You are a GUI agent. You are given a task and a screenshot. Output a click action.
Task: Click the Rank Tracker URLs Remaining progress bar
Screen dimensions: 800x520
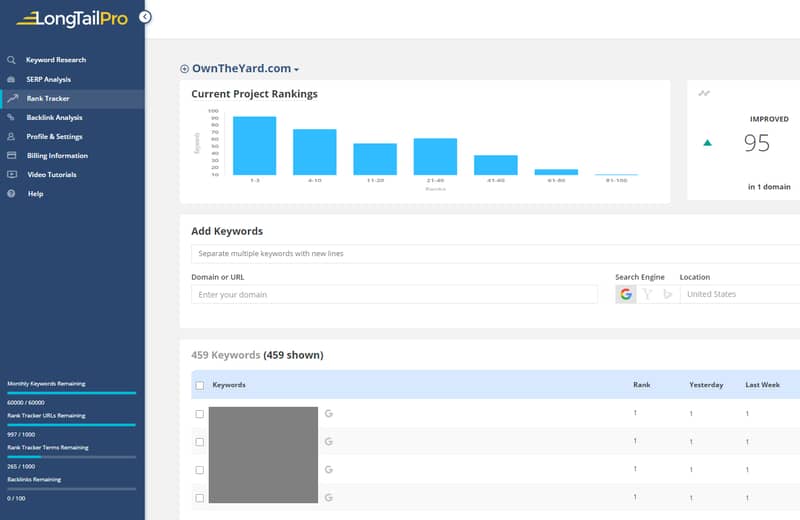(71, 425)
